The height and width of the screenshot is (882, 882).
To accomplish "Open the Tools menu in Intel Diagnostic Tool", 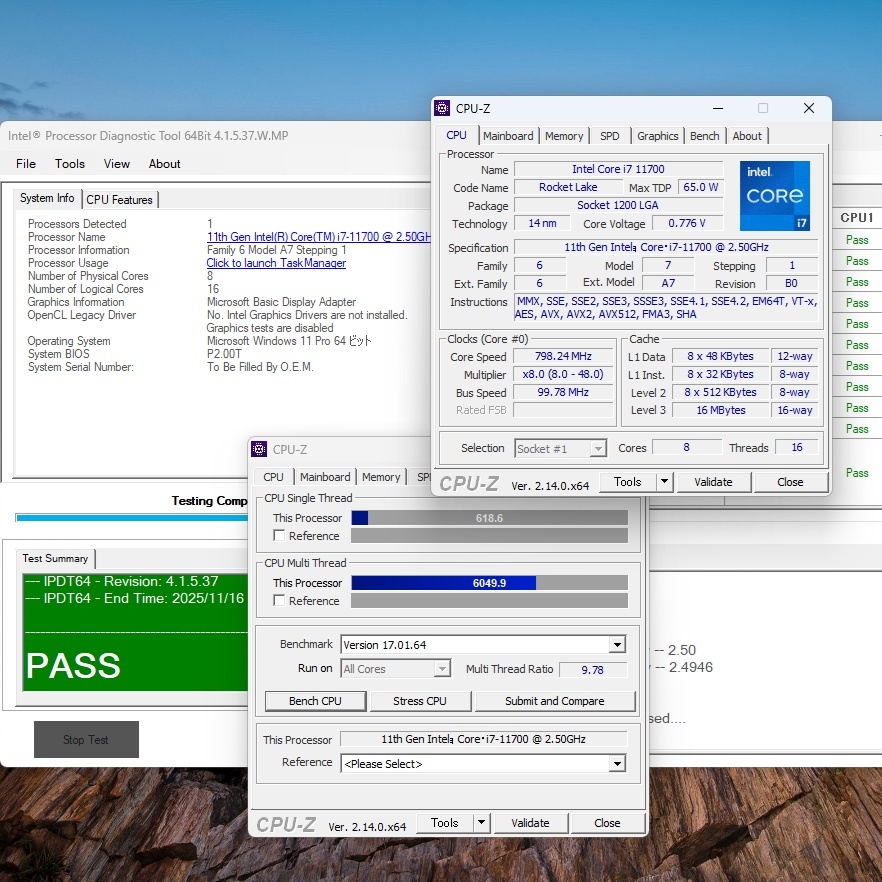I will click(70, 164).
